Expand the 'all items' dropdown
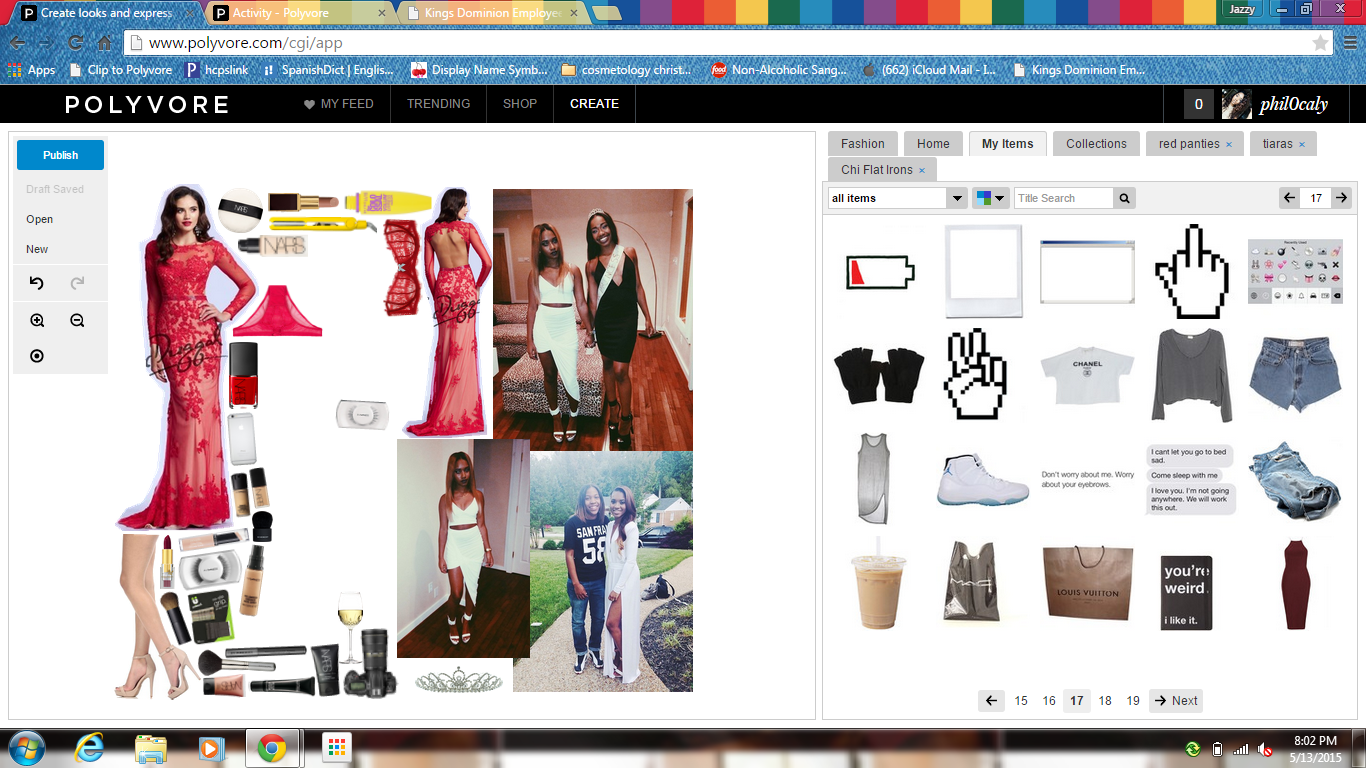Image resolution: width=1366 pixels, height=768 pixels. pos(956,198)
